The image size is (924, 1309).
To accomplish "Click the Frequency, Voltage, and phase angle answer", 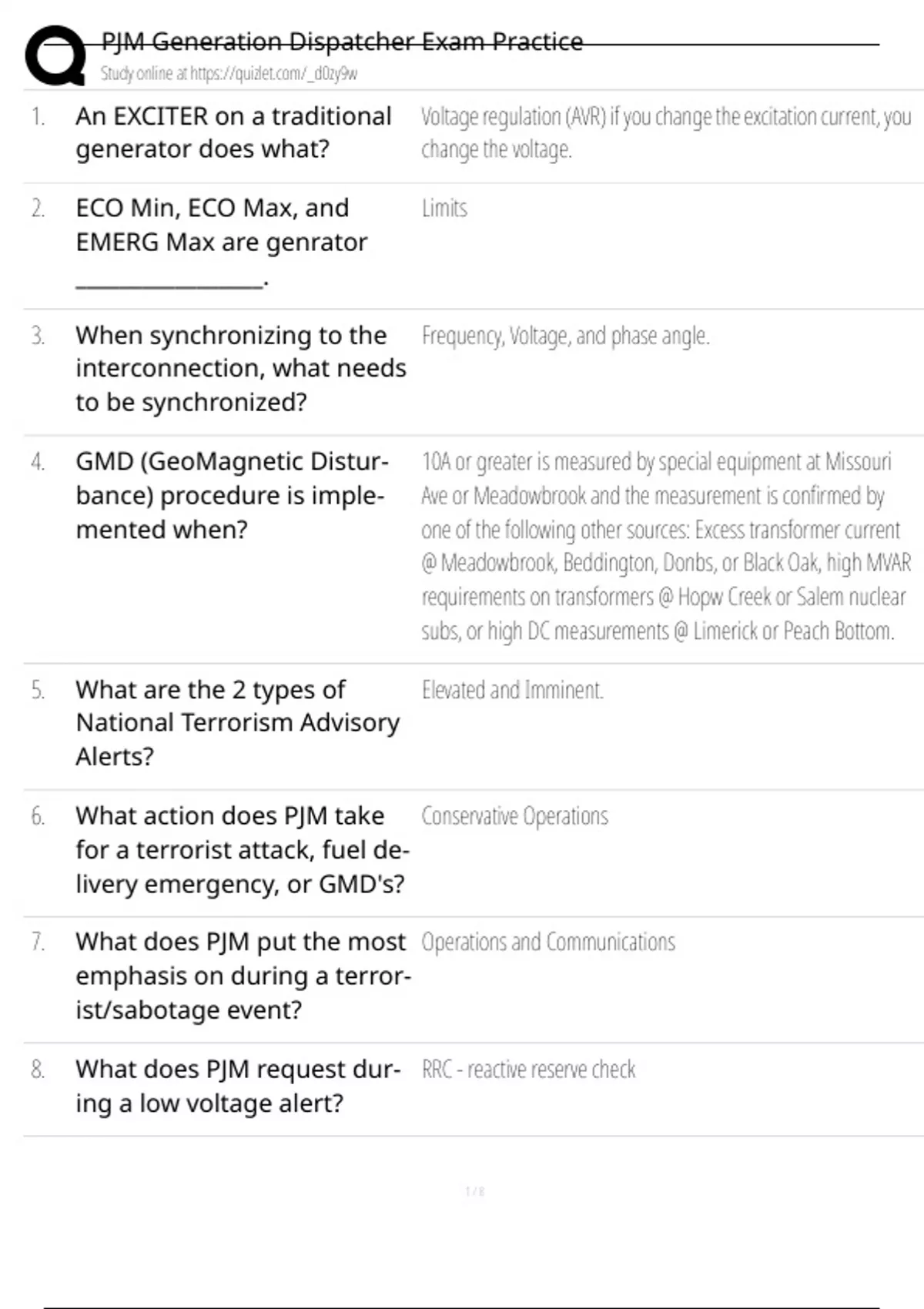I will click(x=565, y=336).
